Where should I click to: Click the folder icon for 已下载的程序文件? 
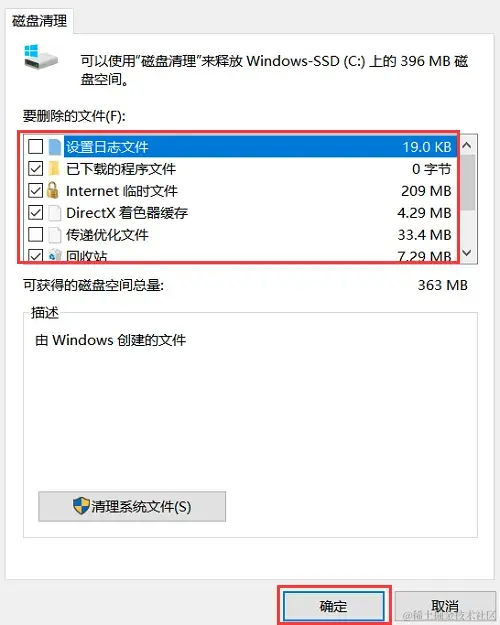55,169
